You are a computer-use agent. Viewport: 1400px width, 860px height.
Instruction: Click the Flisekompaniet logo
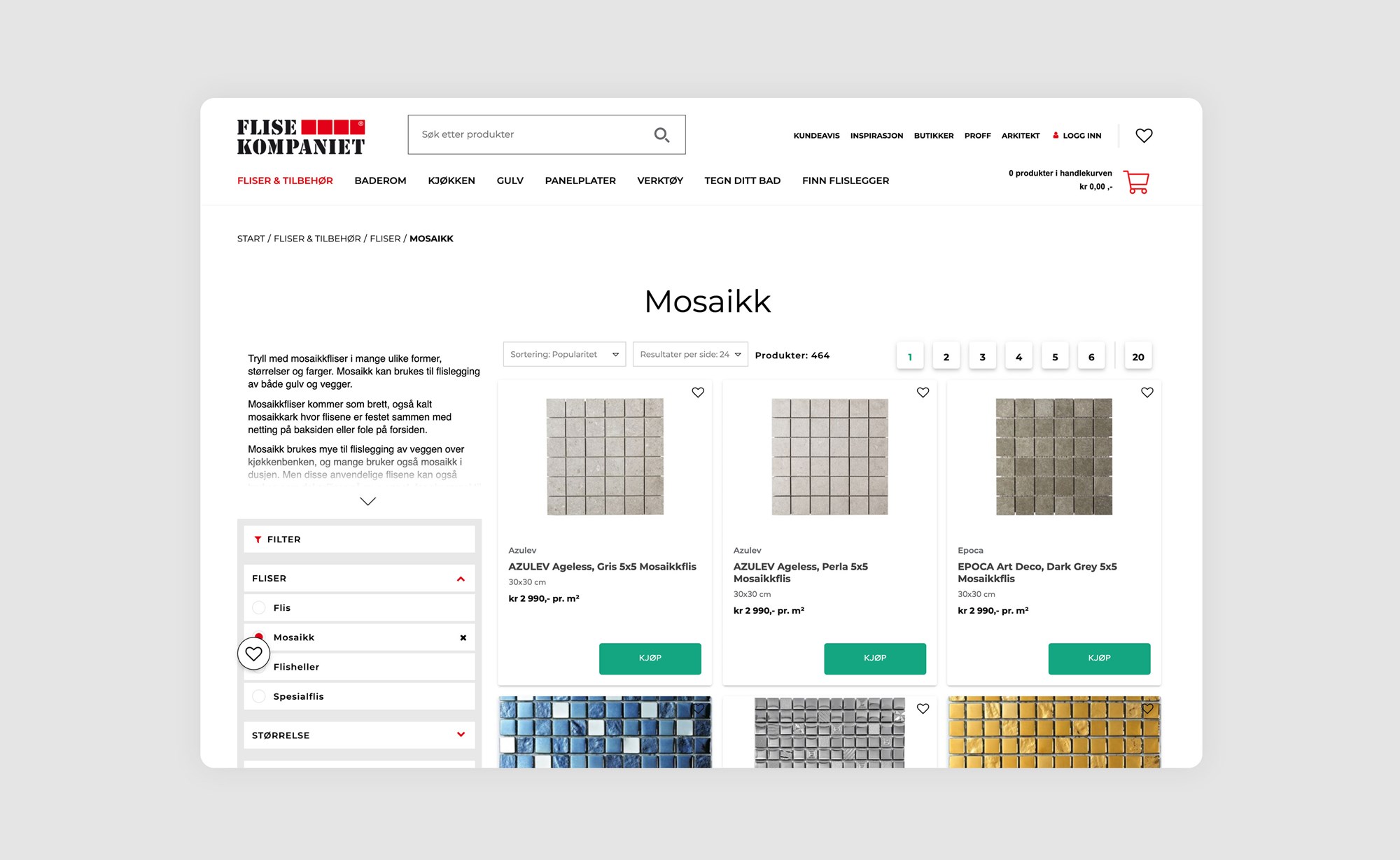(300, 136)
